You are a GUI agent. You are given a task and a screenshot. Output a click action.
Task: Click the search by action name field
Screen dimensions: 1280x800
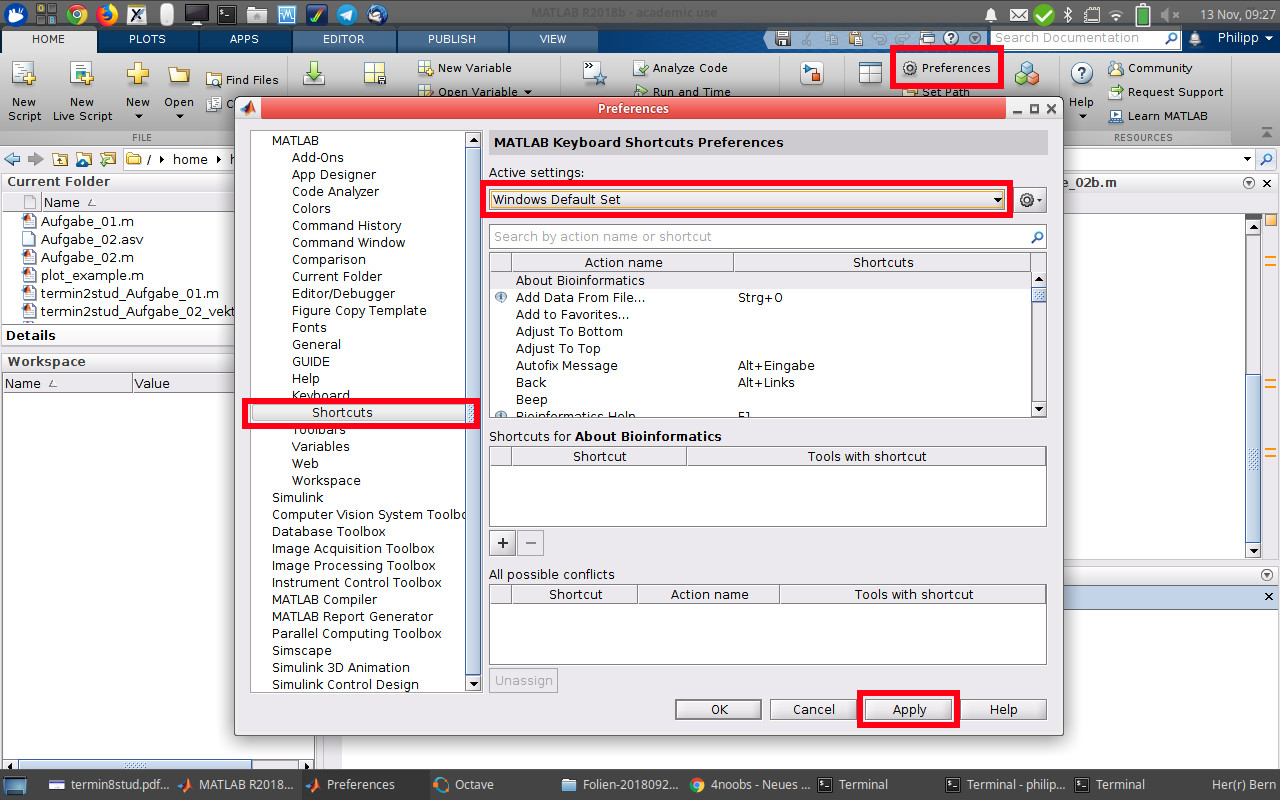[x=760, y=237]
